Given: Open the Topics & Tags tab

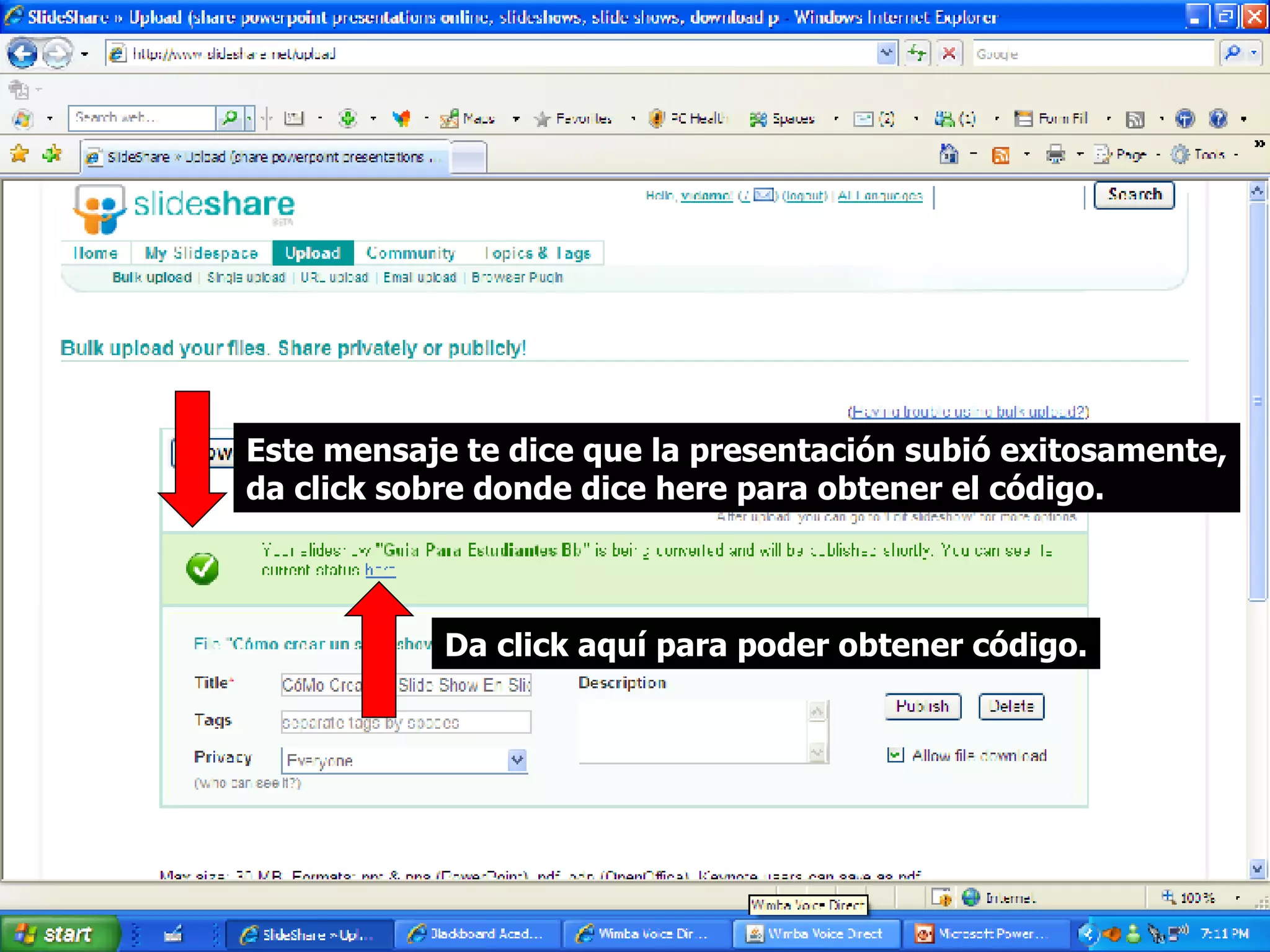Looking at the screenshot, I should 537,253.
